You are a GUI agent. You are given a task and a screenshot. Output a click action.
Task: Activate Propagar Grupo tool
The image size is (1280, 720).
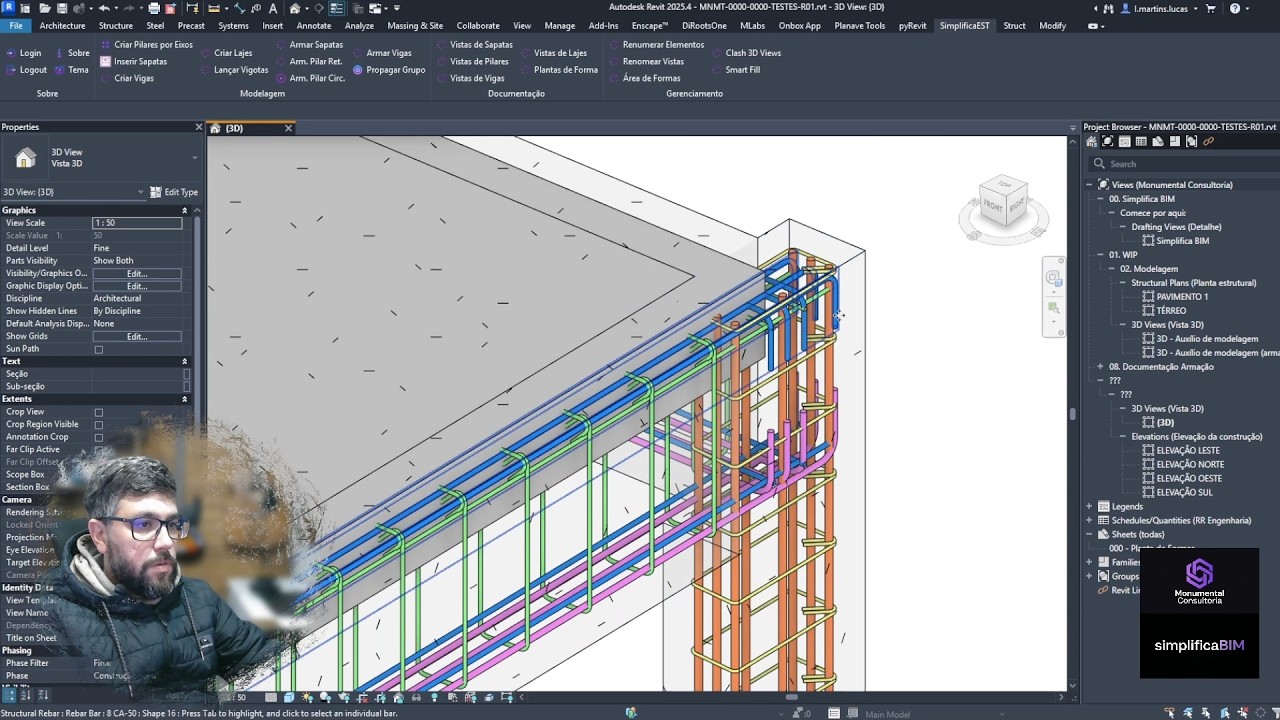coord(389,70)
